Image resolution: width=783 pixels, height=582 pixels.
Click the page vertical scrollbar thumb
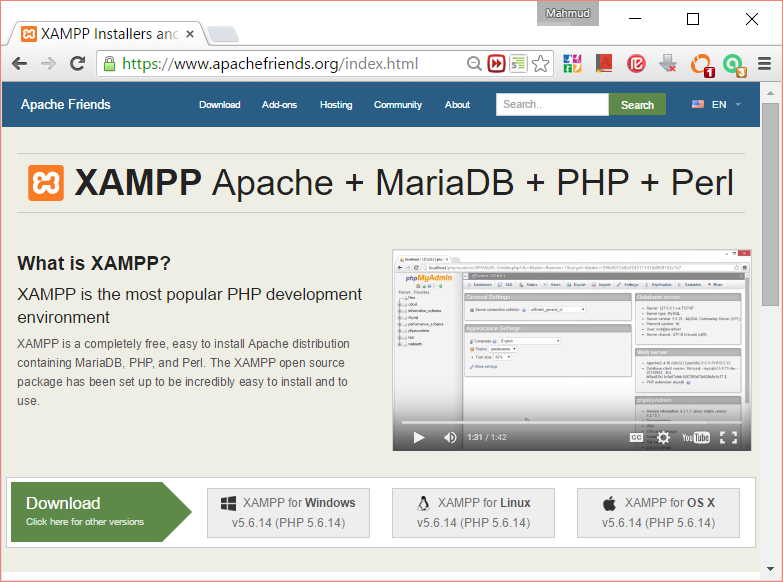(770, 204)
